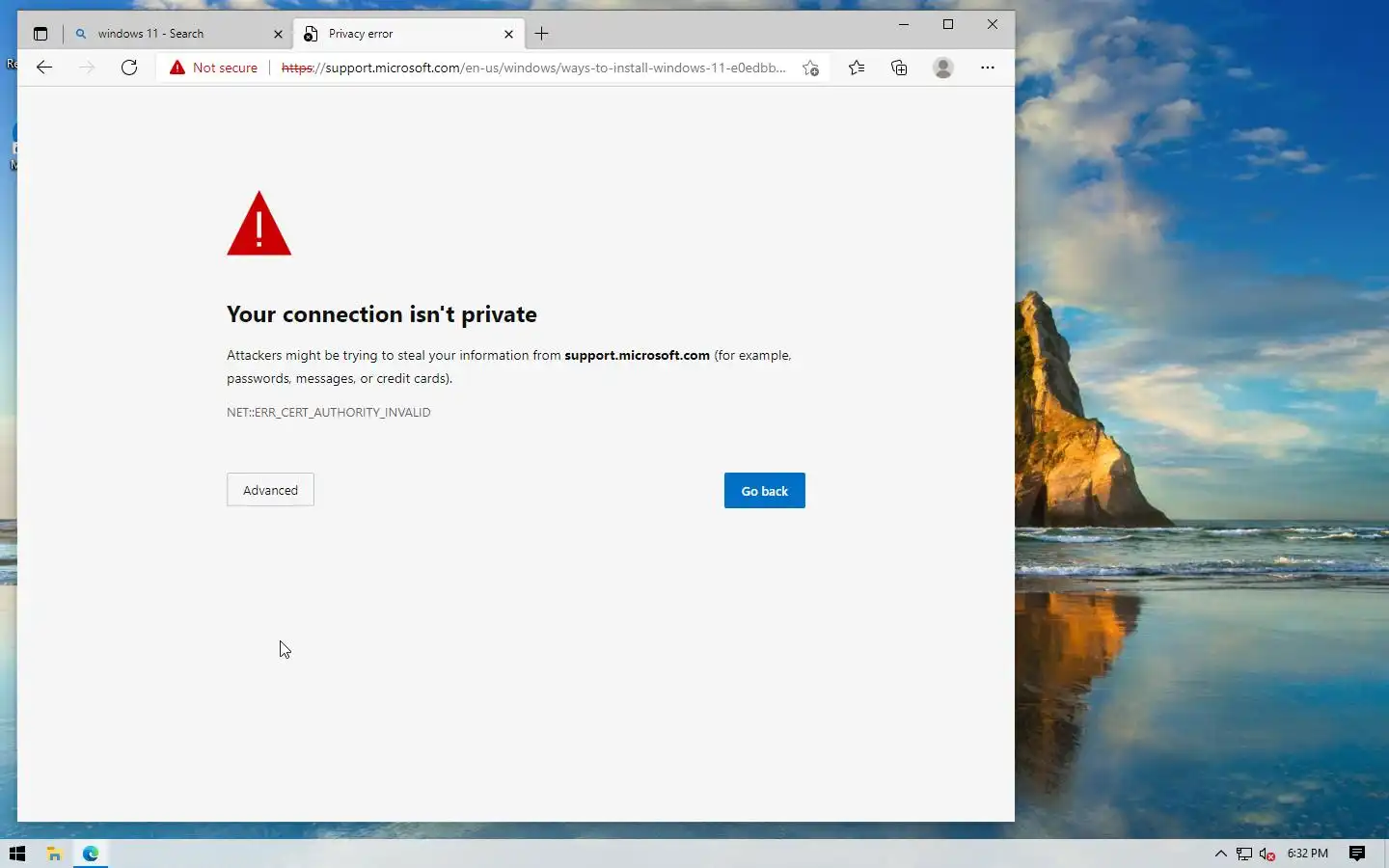The image size is (1389, 868).
Task: Click the forward navigation arrow
Action: [x=87, y=68]
